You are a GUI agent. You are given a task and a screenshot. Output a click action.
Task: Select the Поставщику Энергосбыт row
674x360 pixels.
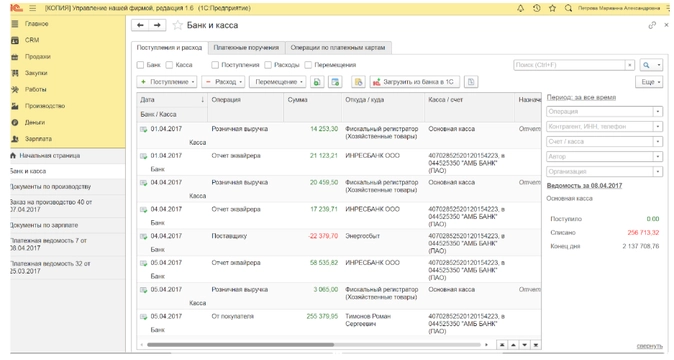pos(339,243)
